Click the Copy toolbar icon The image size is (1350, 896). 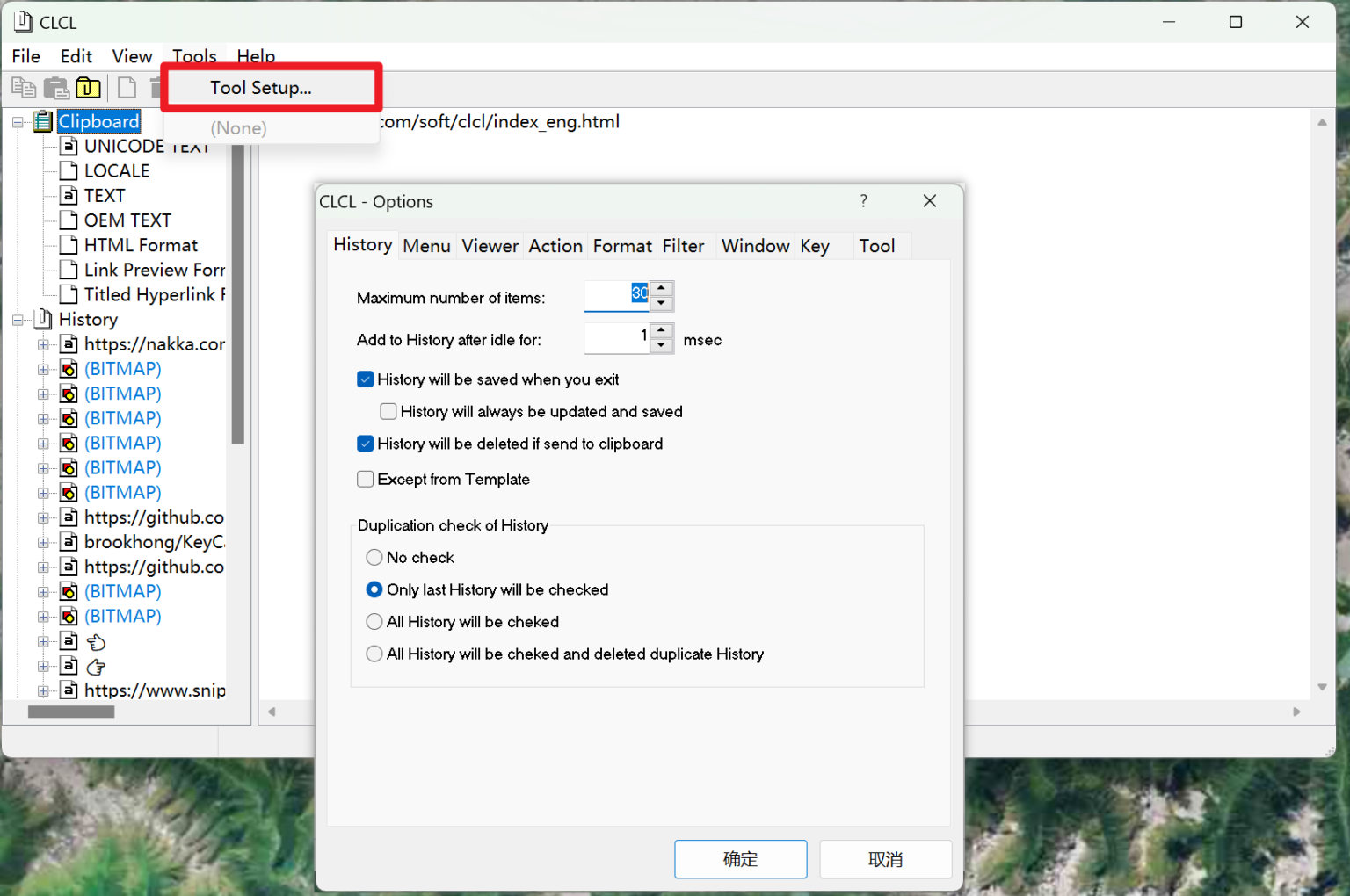tap(24, 88)
